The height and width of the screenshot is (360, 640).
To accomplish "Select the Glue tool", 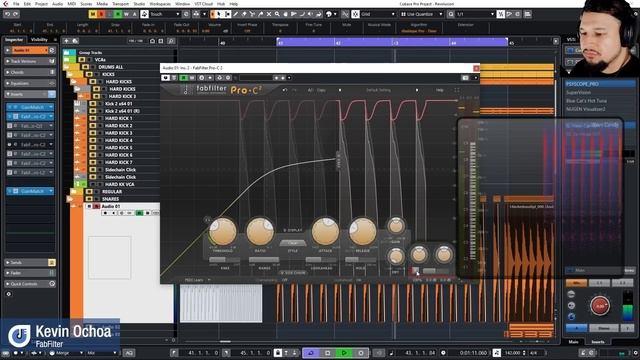I will [260, 14].
